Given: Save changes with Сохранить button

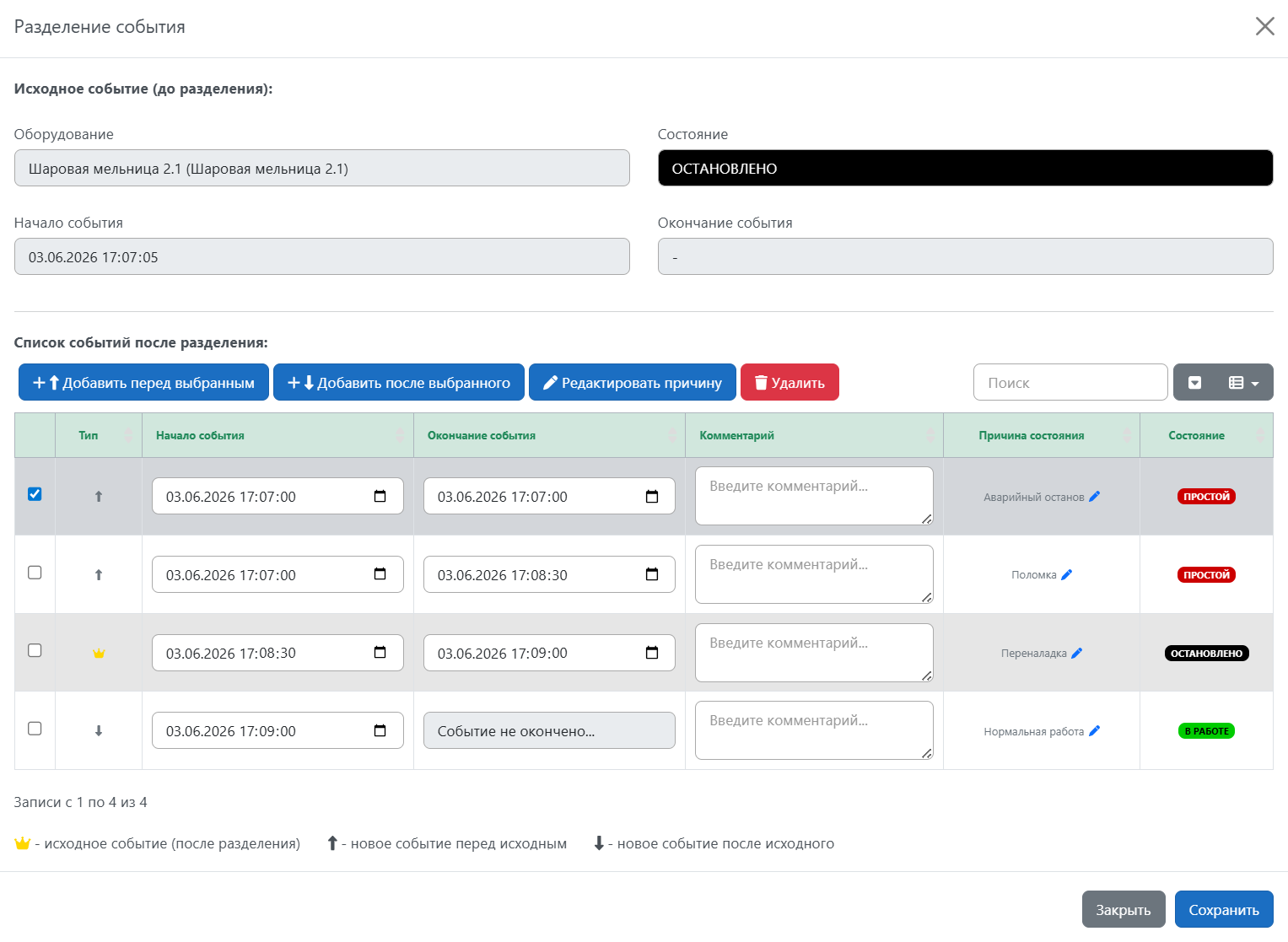Looking at the screenshot, I should [x=1224, y=909].
